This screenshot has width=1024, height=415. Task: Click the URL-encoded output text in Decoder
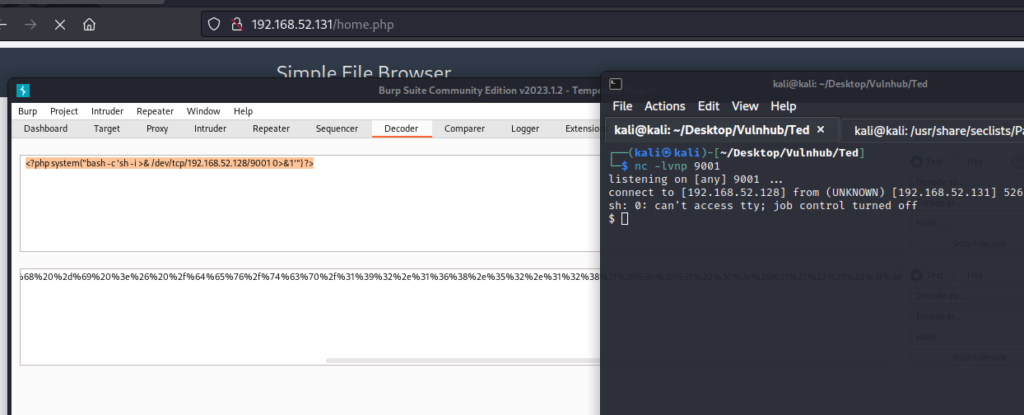point(310,277)
